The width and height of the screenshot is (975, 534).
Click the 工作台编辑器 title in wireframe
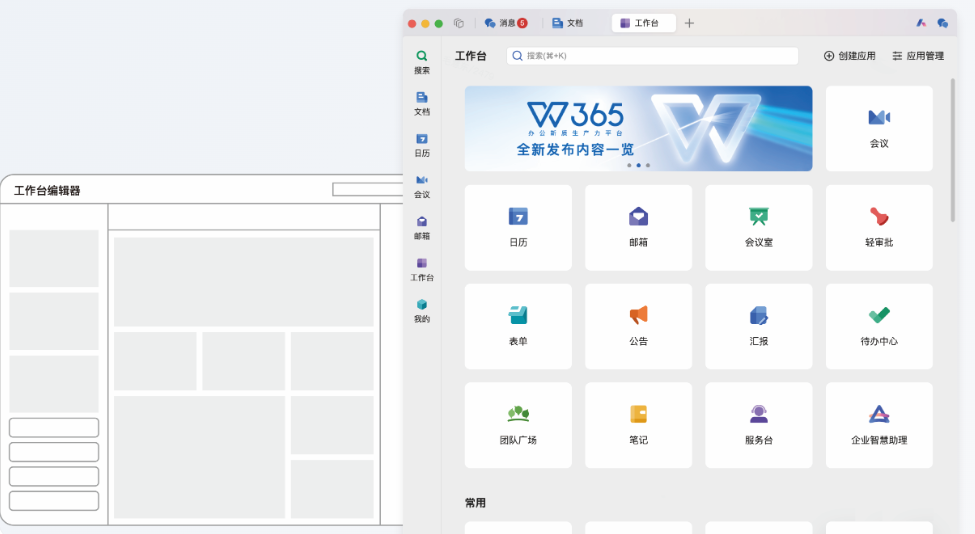[x=47, y=191]
